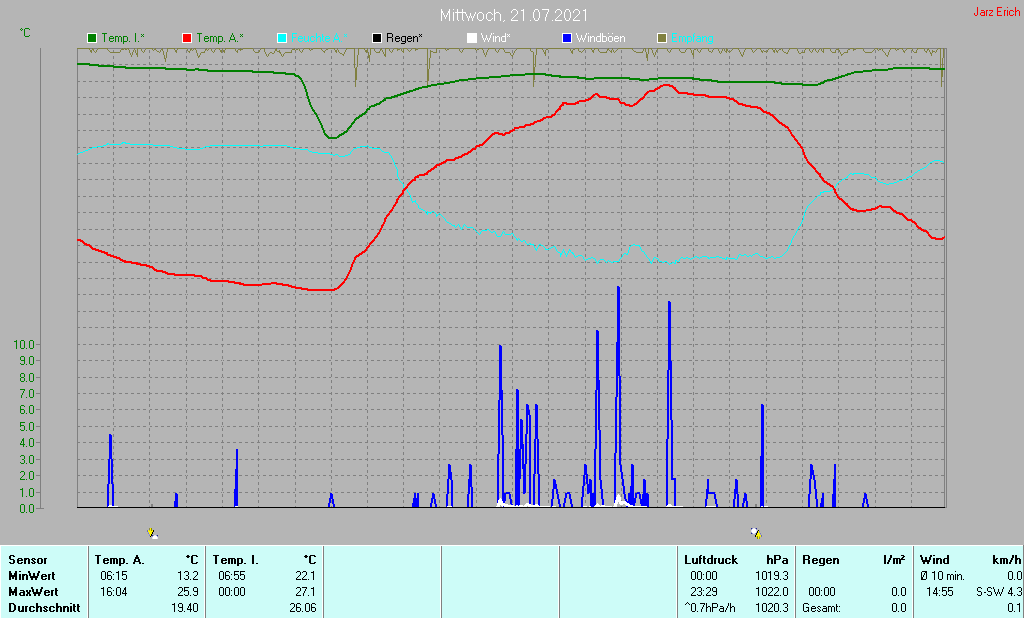1024x618 pixels.
Task: Click the 'Temp. A.*' legend label
Action: point(220,39)
